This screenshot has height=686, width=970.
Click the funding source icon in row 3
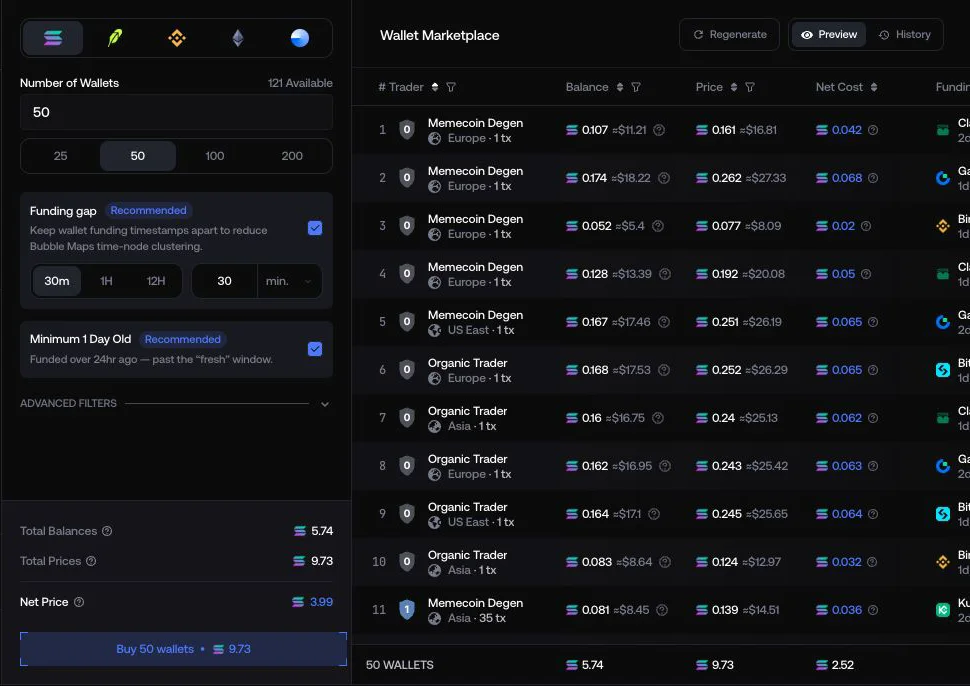tap(943, 226)
